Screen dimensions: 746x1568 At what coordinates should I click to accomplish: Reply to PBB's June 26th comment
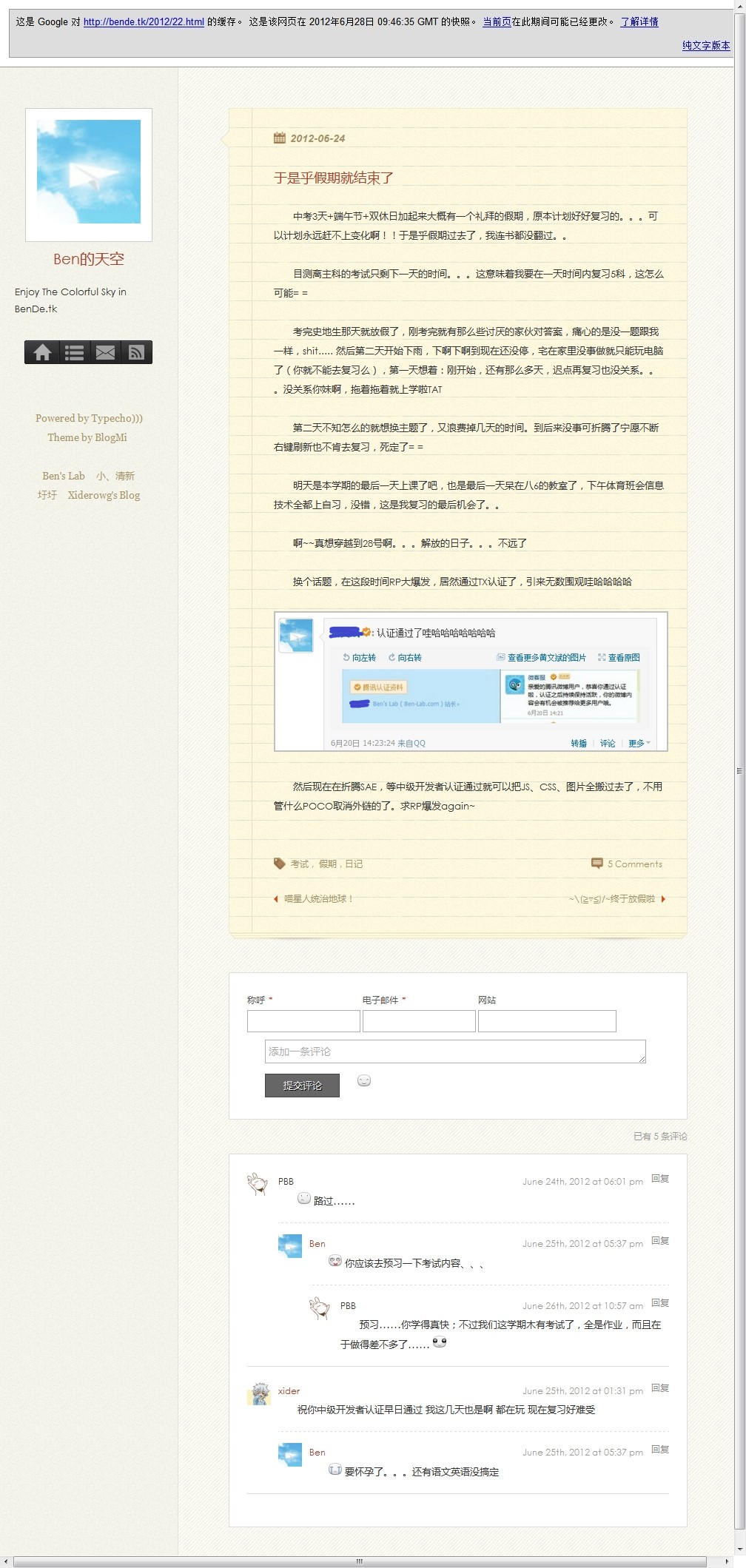[660, 1303]
